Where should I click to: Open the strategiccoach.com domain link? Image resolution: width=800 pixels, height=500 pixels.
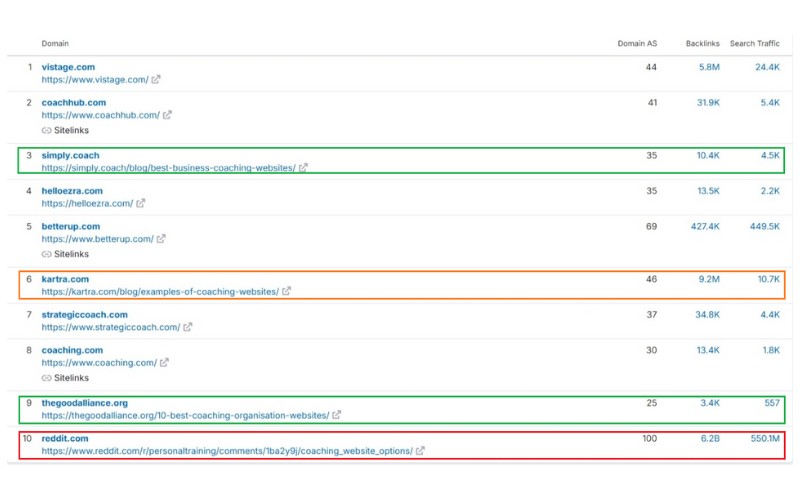[x=84, y=315]
